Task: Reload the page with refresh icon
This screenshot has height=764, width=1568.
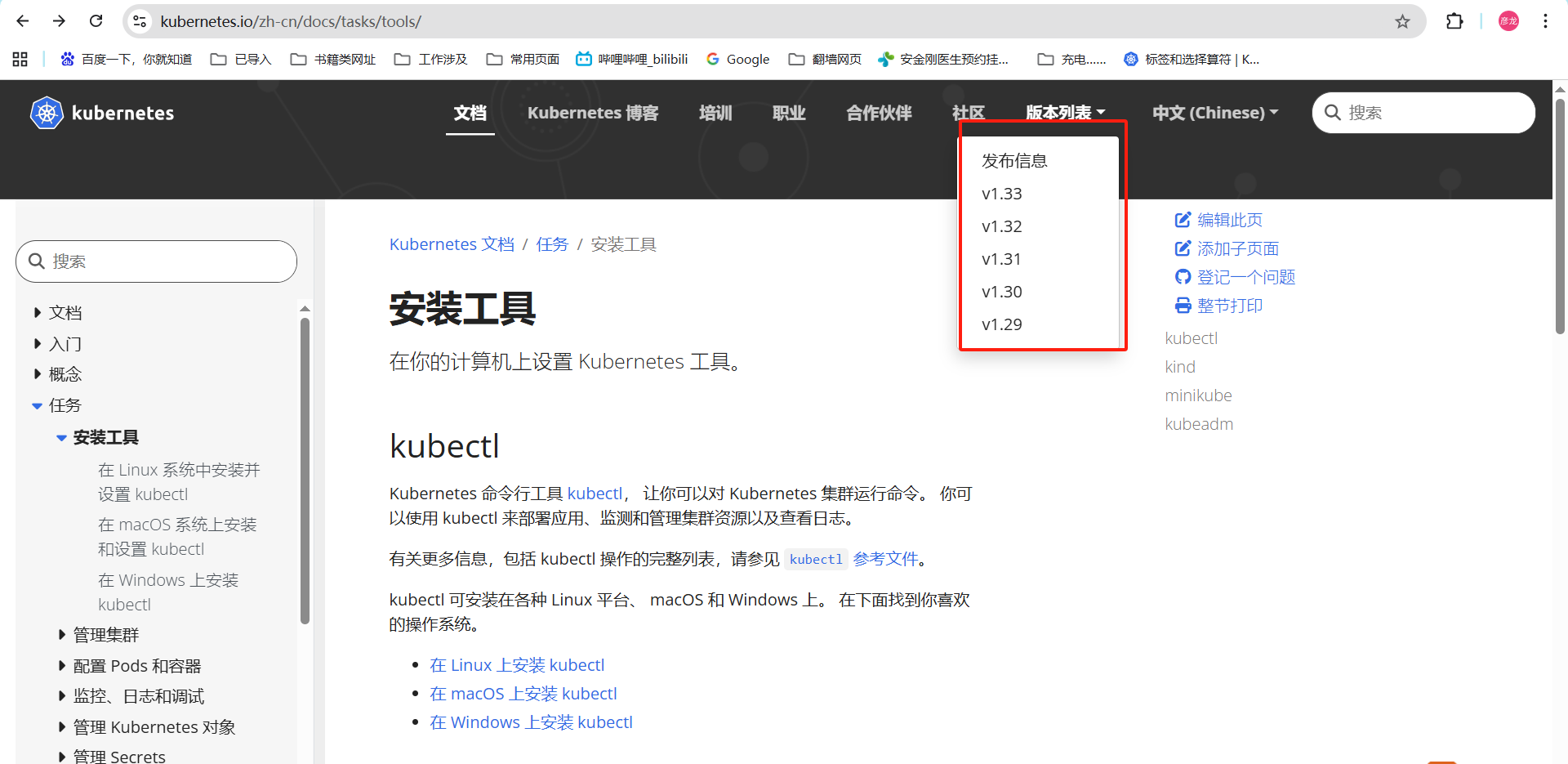Action: 96,21
